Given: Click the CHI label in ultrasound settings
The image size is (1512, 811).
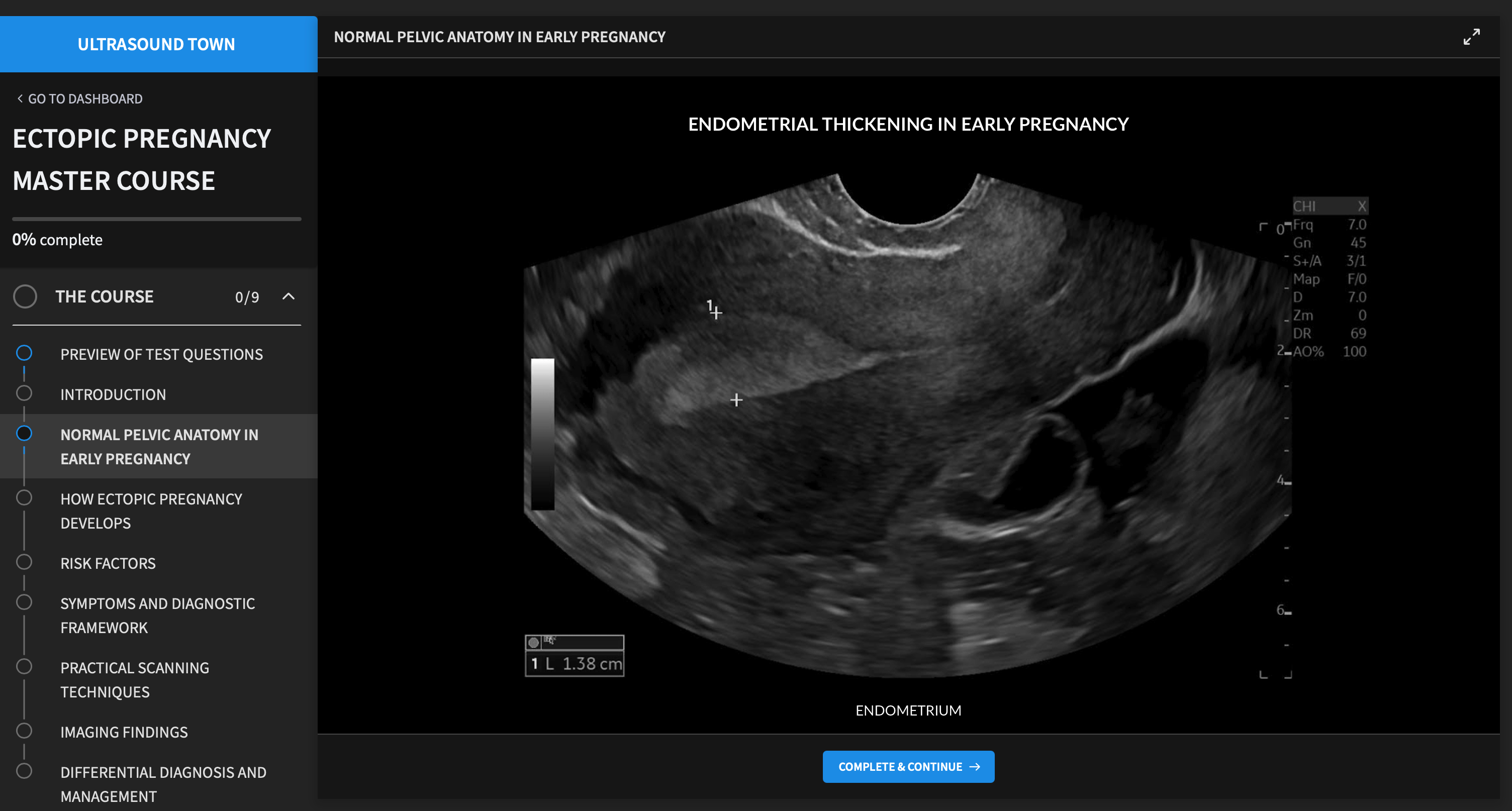Looking at the screenshot, I should click(1303, 206).
